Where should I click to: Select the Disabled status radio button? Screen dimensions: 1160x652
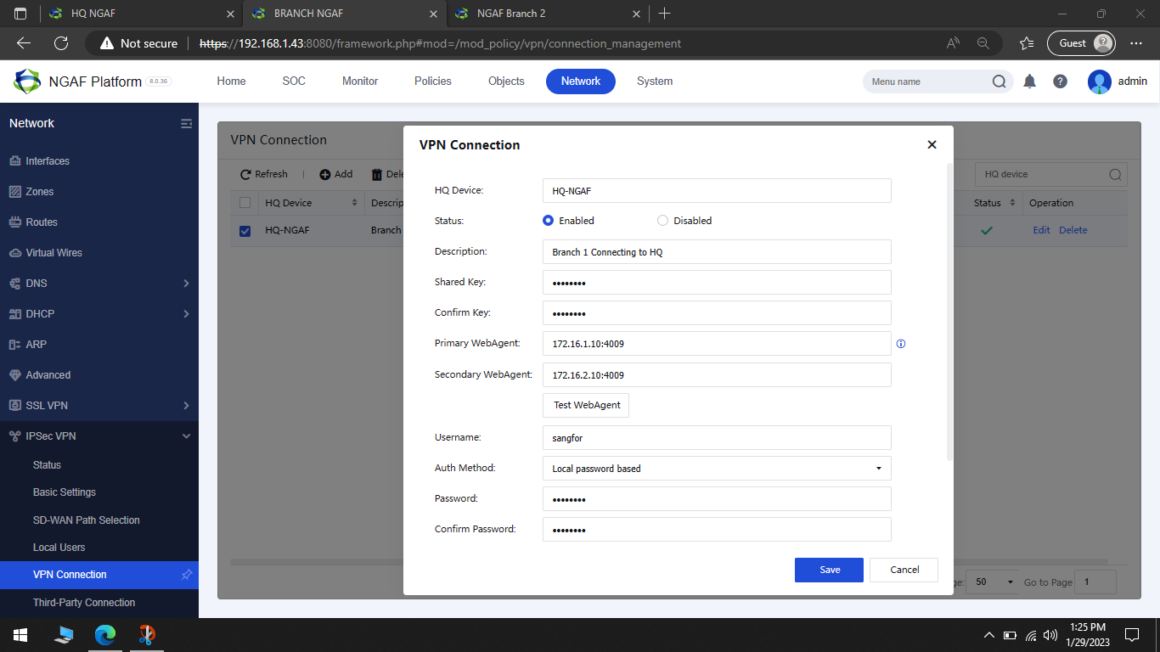click(x=662, y=220)
